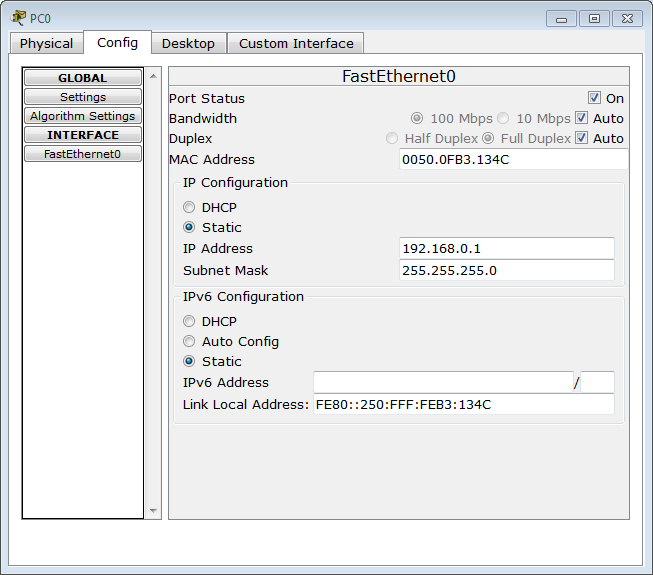Click the PC0 Packet Tracer window icon

(18, 18)
